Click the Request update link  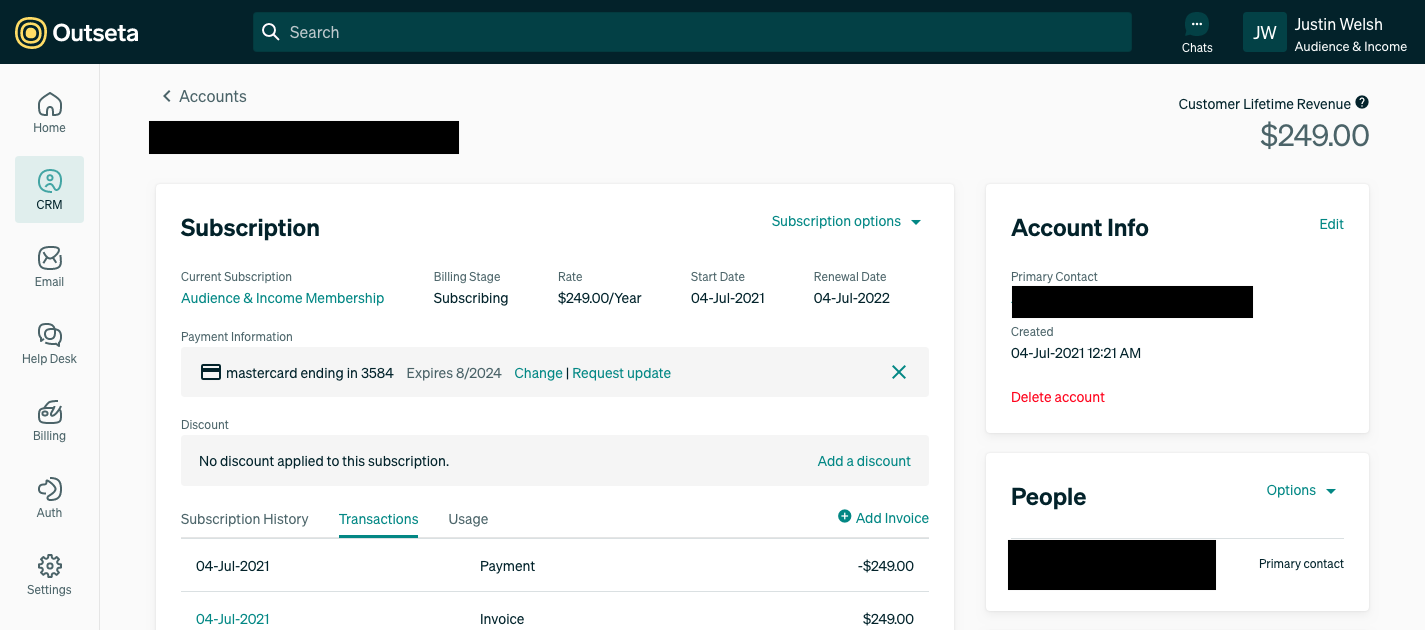point(621,373)
